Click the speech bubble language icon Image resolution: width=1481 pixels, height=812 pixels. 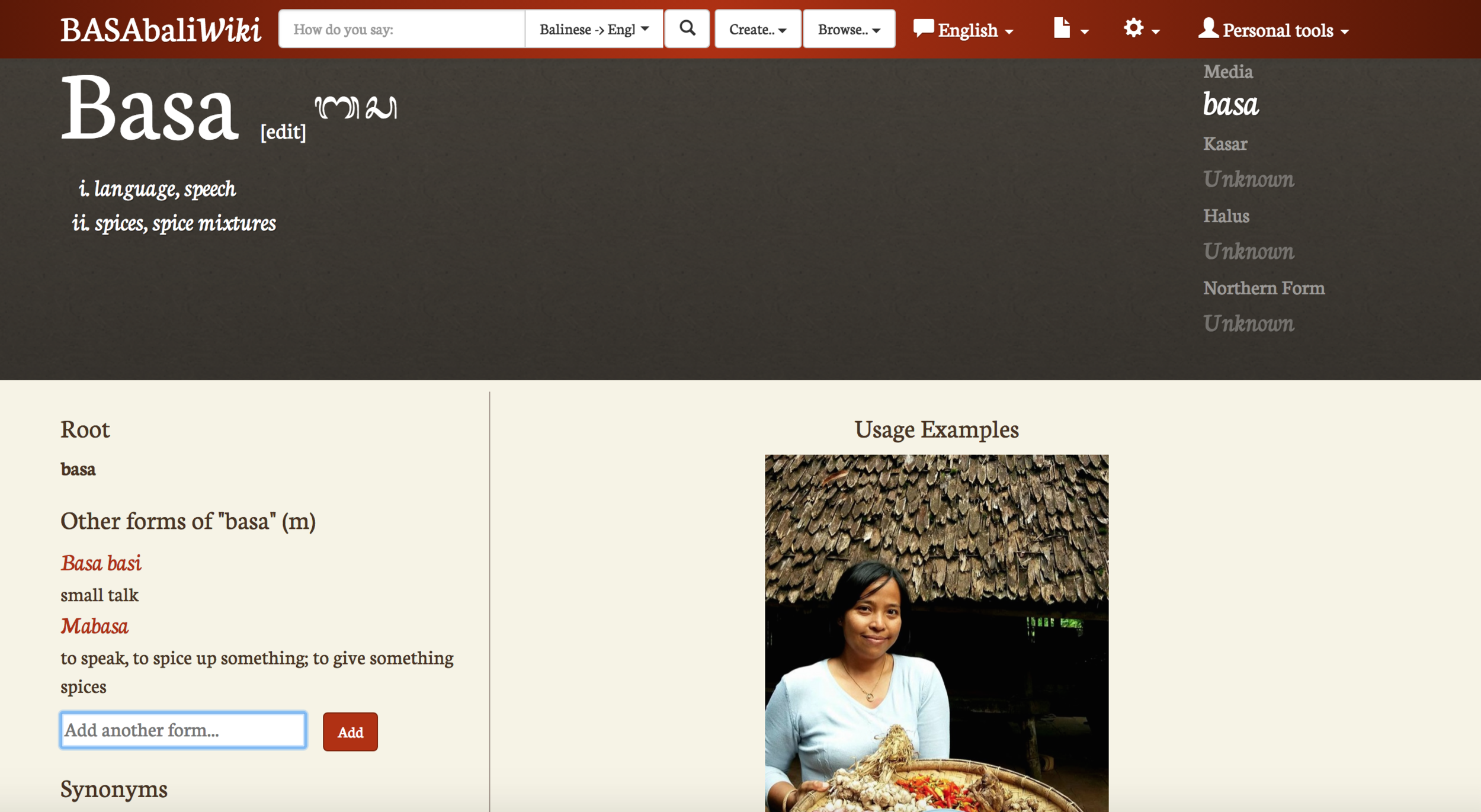tap(924, 28)
